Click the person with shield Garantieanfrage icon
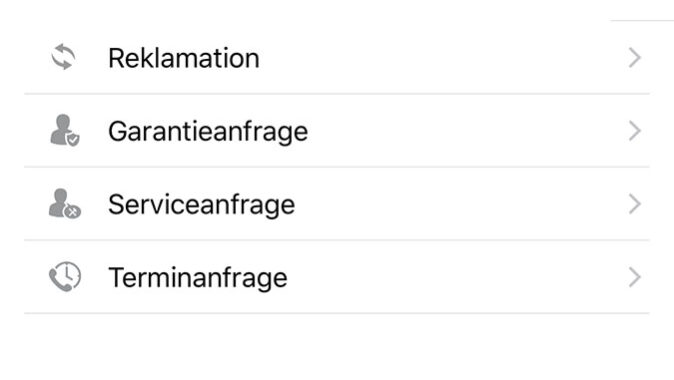Image resolution: width=674 pixels, height=380 pixels. 65,130
